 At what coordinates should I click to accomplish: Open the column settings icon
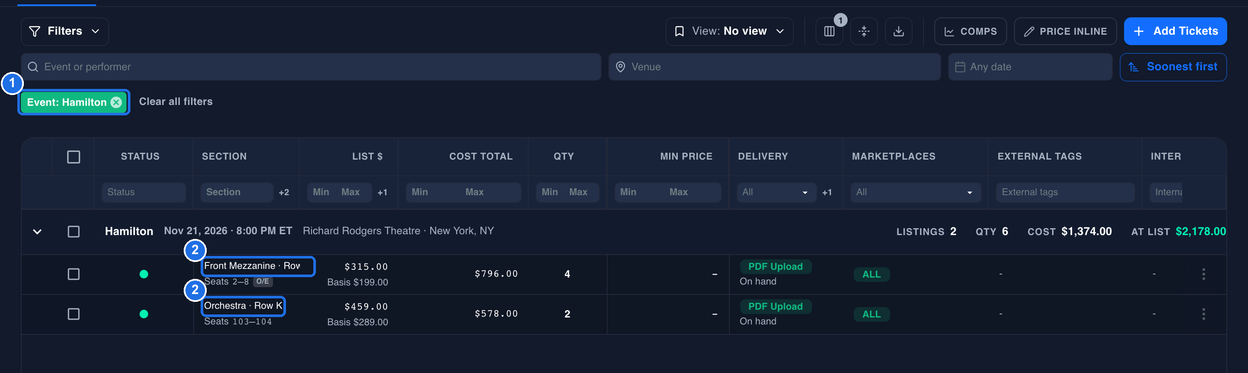tap(829, 31)
